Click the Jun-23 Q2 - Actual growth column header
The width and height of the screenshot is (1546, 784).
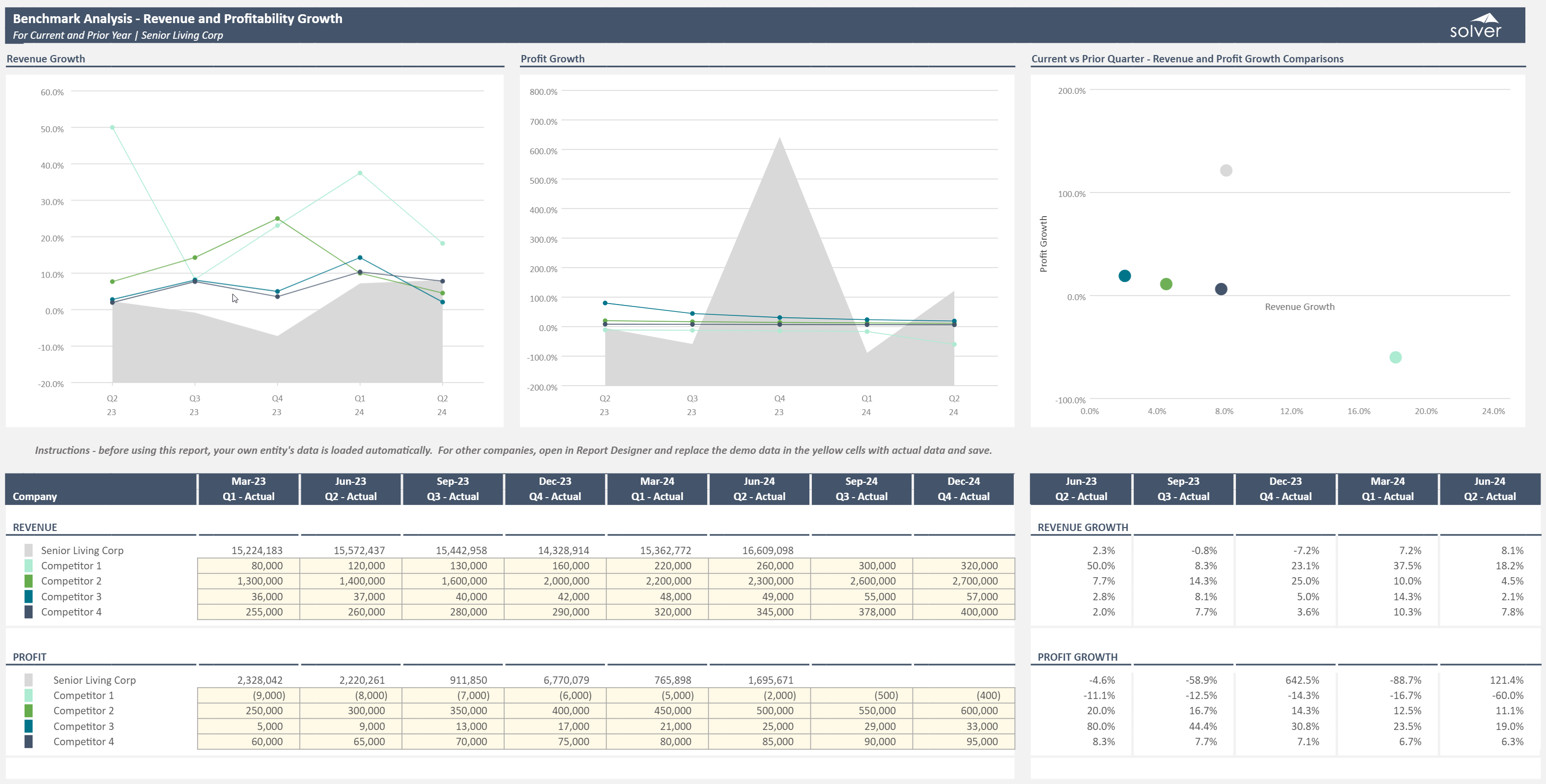pyautogui.click(x=1081, y=489)
